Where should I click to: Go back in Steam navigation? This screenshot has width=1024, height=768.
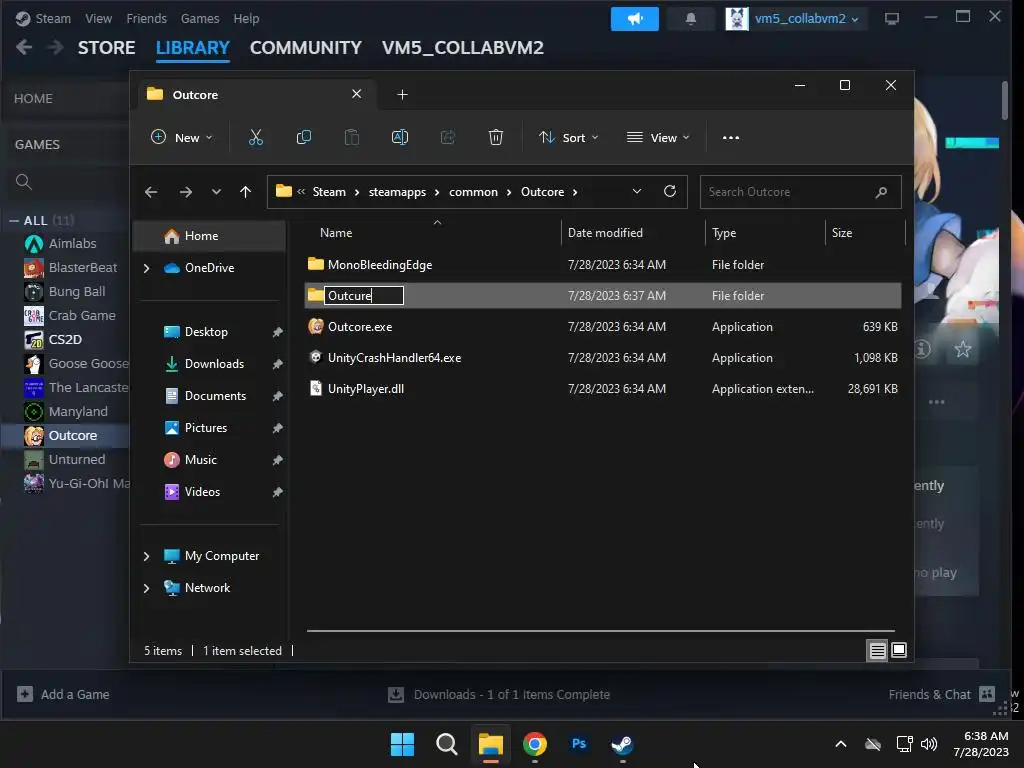coord(24,48)
